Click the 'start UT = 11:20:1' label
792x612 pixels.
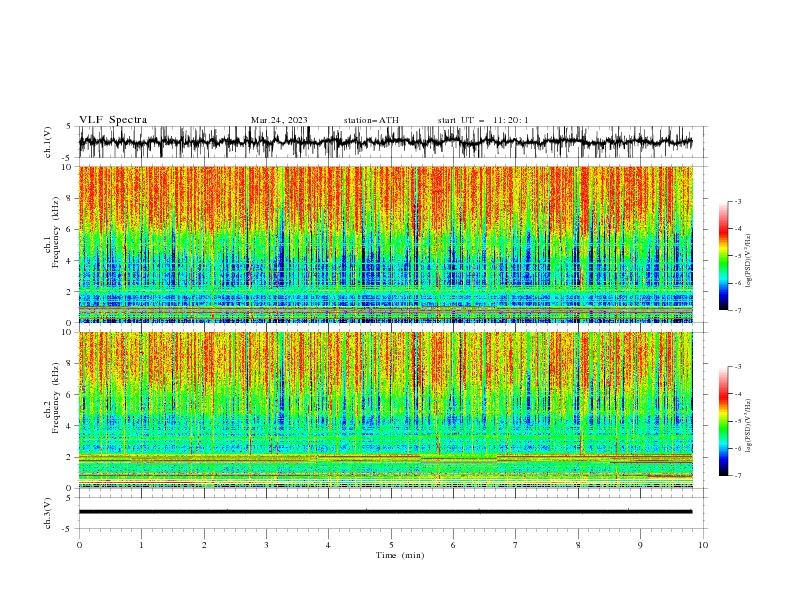(x=483, y=120)
